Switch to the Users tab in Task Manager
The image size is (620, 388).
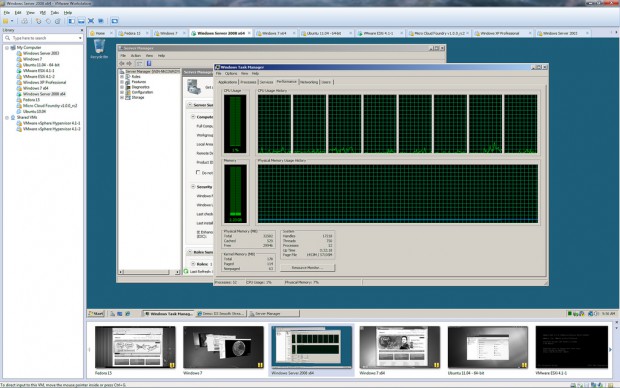[x=326, y=82]
